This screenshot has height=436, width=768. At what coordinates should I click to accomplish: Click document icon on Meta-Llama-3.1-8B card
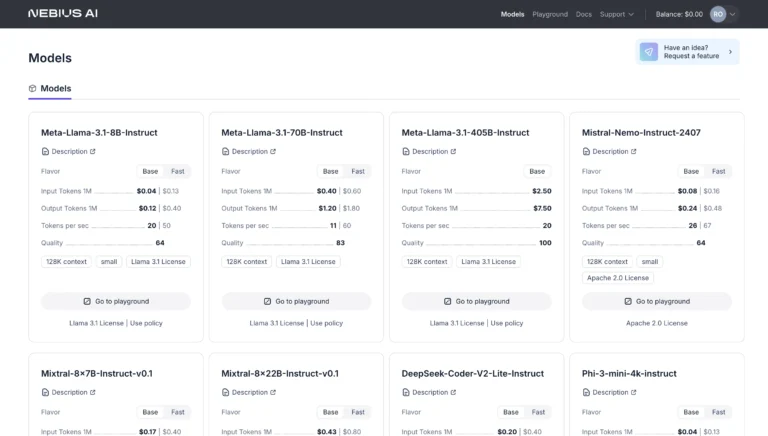tap(45, 151)
